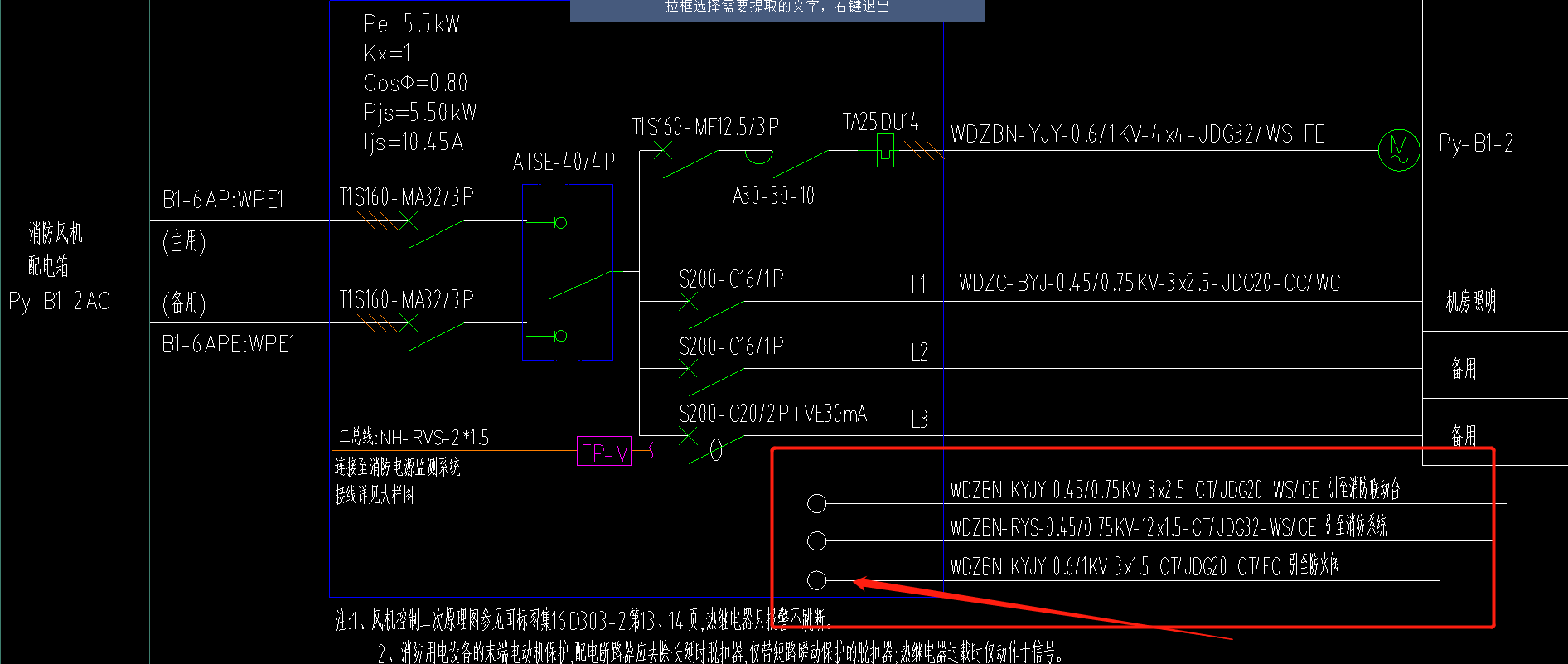Select circle terminal beside WDZBN-KYJY-0.45/0.75KV cable line
Viewport: 1568px width, 664px height.
coord(816,503)
